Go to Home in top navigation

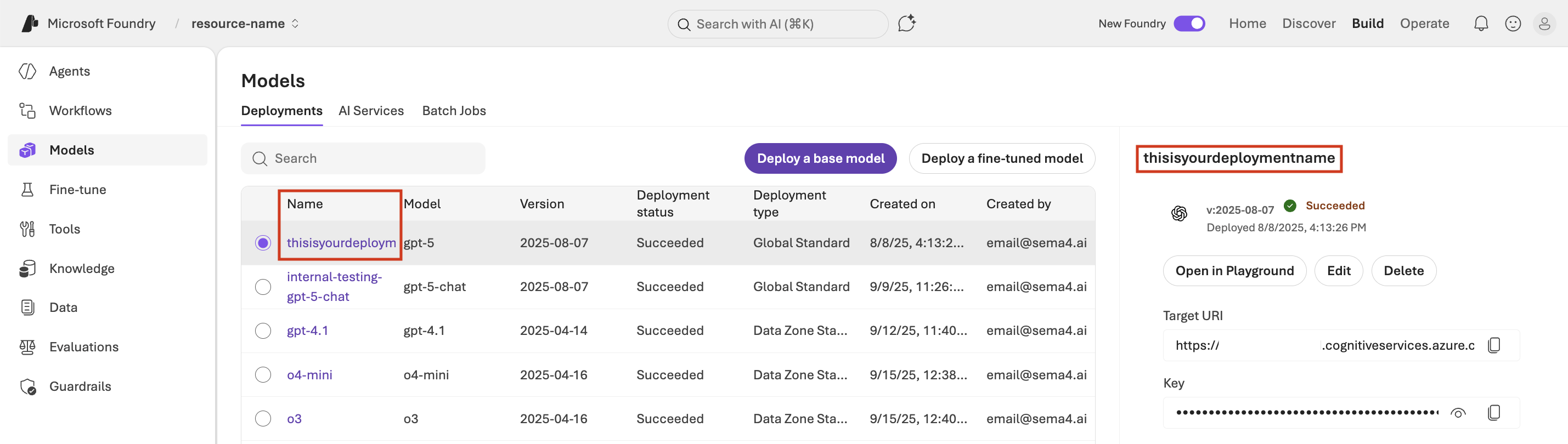click(x=1247, y=24)
